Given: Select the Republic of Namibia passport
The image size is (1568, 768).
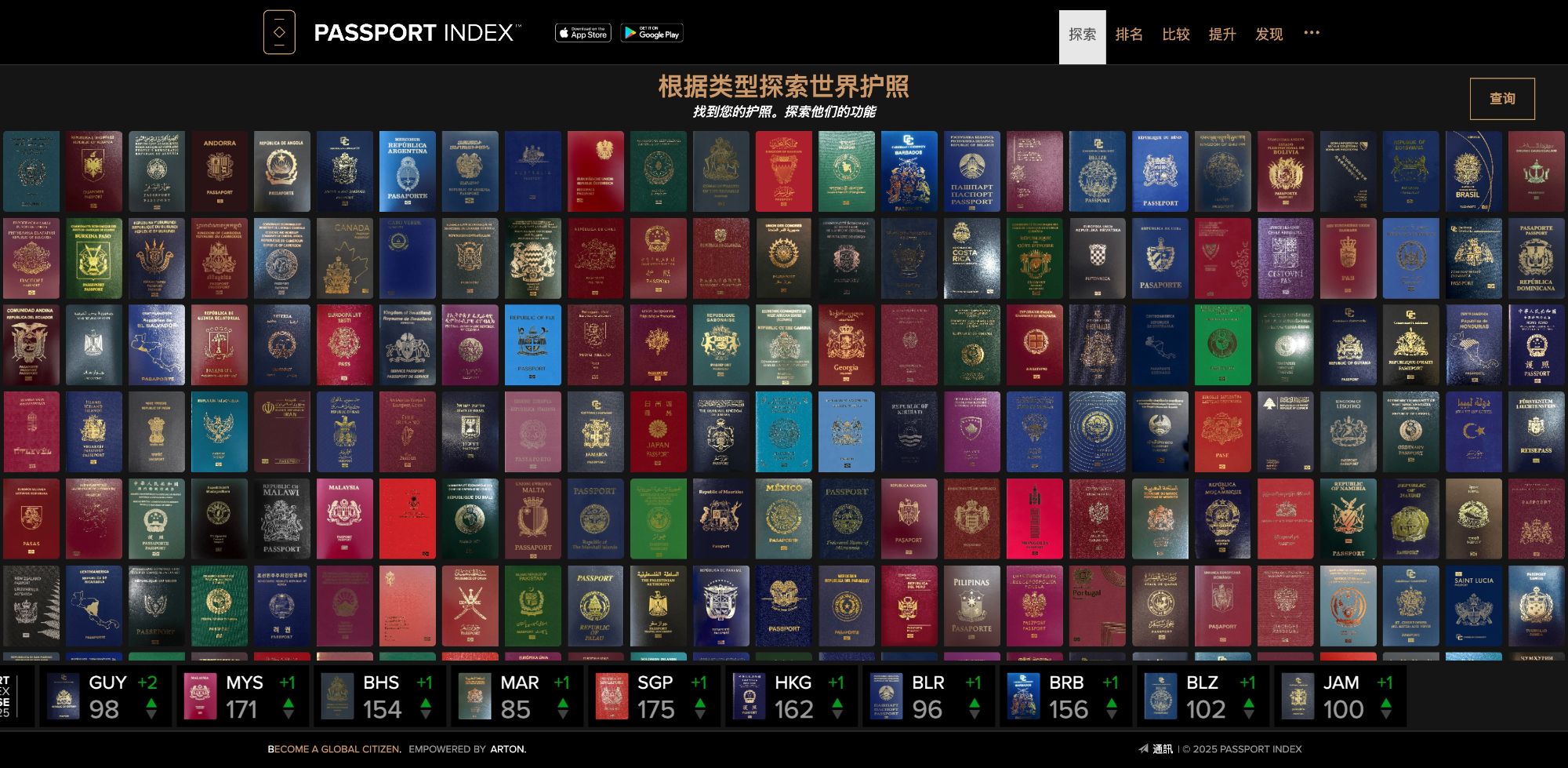Looking at the screenshot, I should coord(1348,520).
